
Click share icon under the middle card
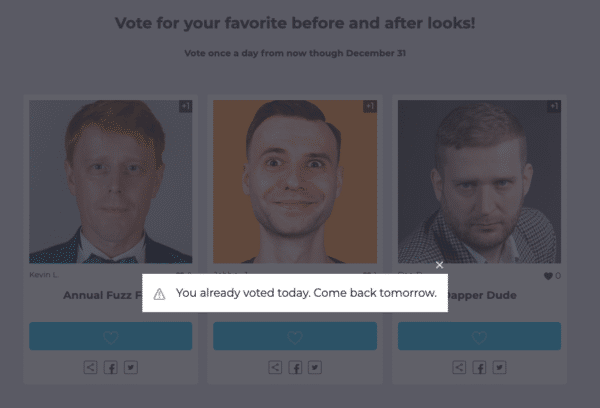[275, 368]
